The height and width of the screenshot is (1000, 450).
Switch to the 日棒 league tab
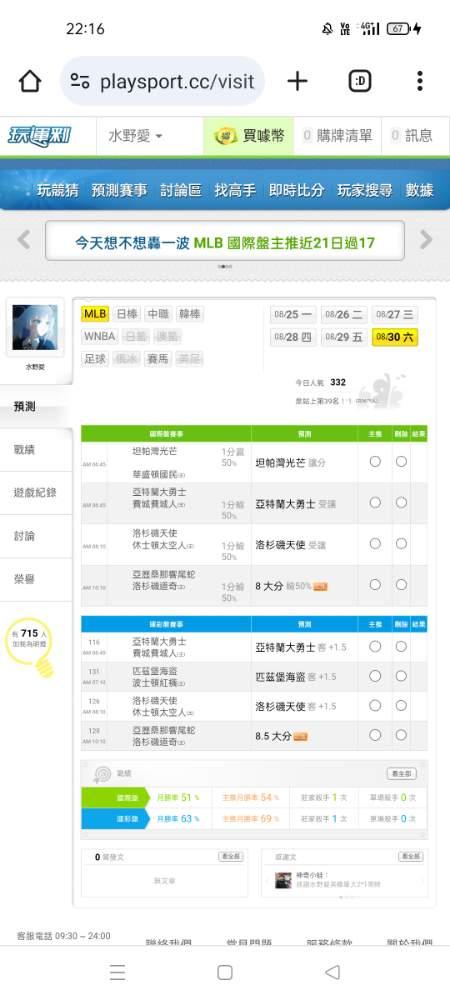coord(126,314)
